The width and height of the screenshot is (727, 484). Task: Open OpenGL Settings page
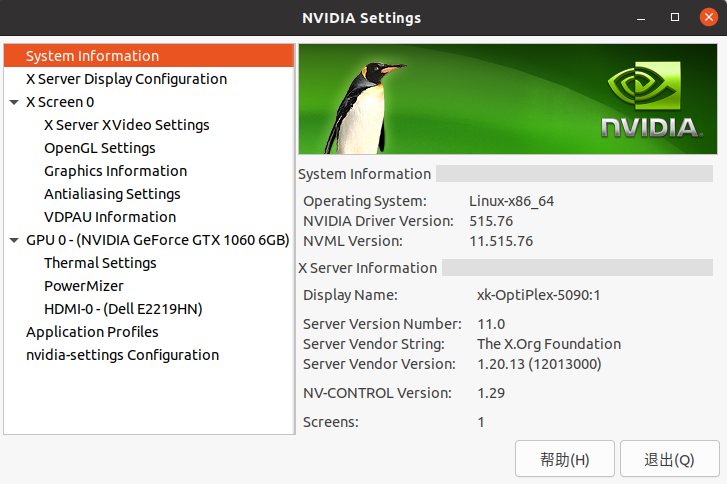tap(99, 148)
